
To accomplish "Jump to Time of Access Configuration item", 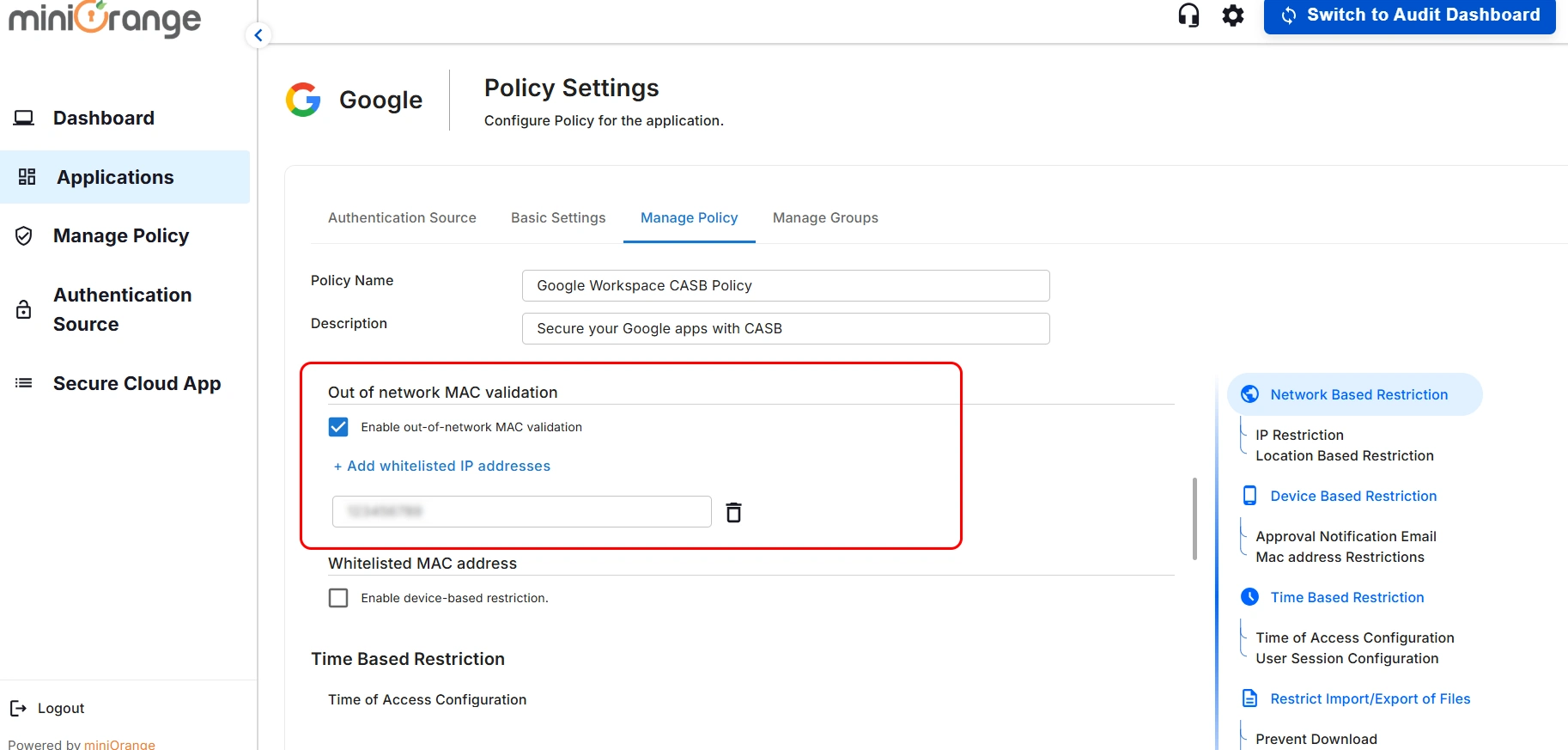I will tap(1355, 637).
